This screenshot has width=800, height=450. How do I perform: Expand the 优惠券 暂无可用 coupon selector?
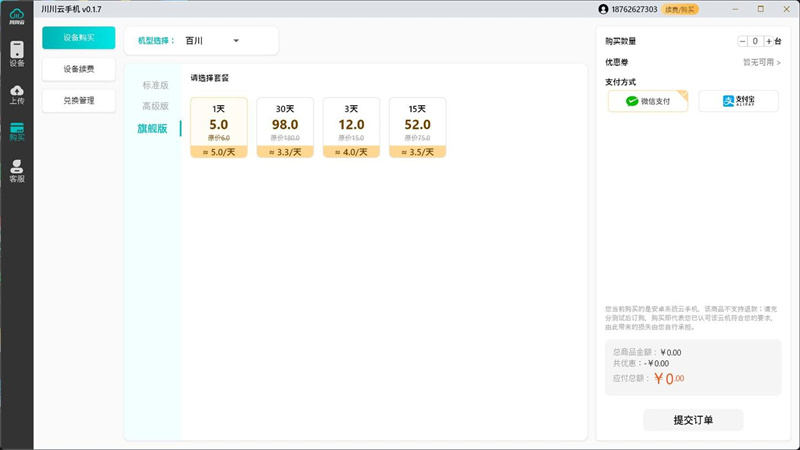(762, 62)
